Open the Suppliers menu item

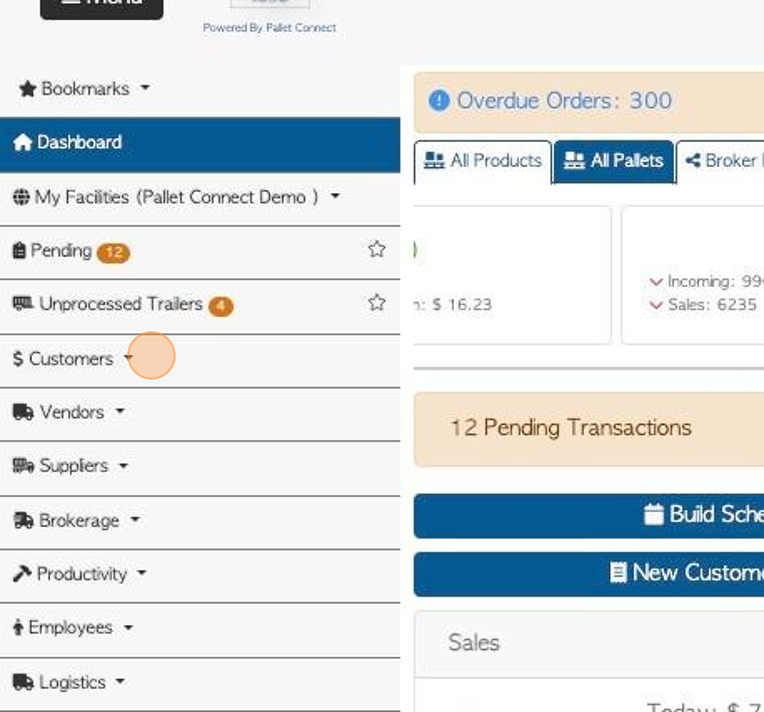click(x=72, y=466)
